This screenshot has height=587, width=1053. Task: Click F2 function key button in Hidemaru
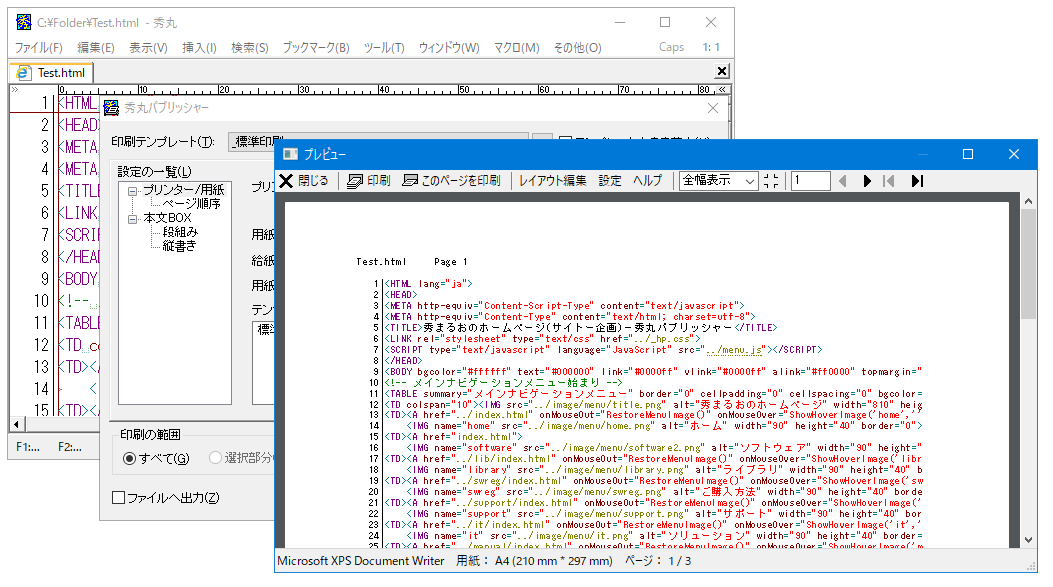(69, 447)
